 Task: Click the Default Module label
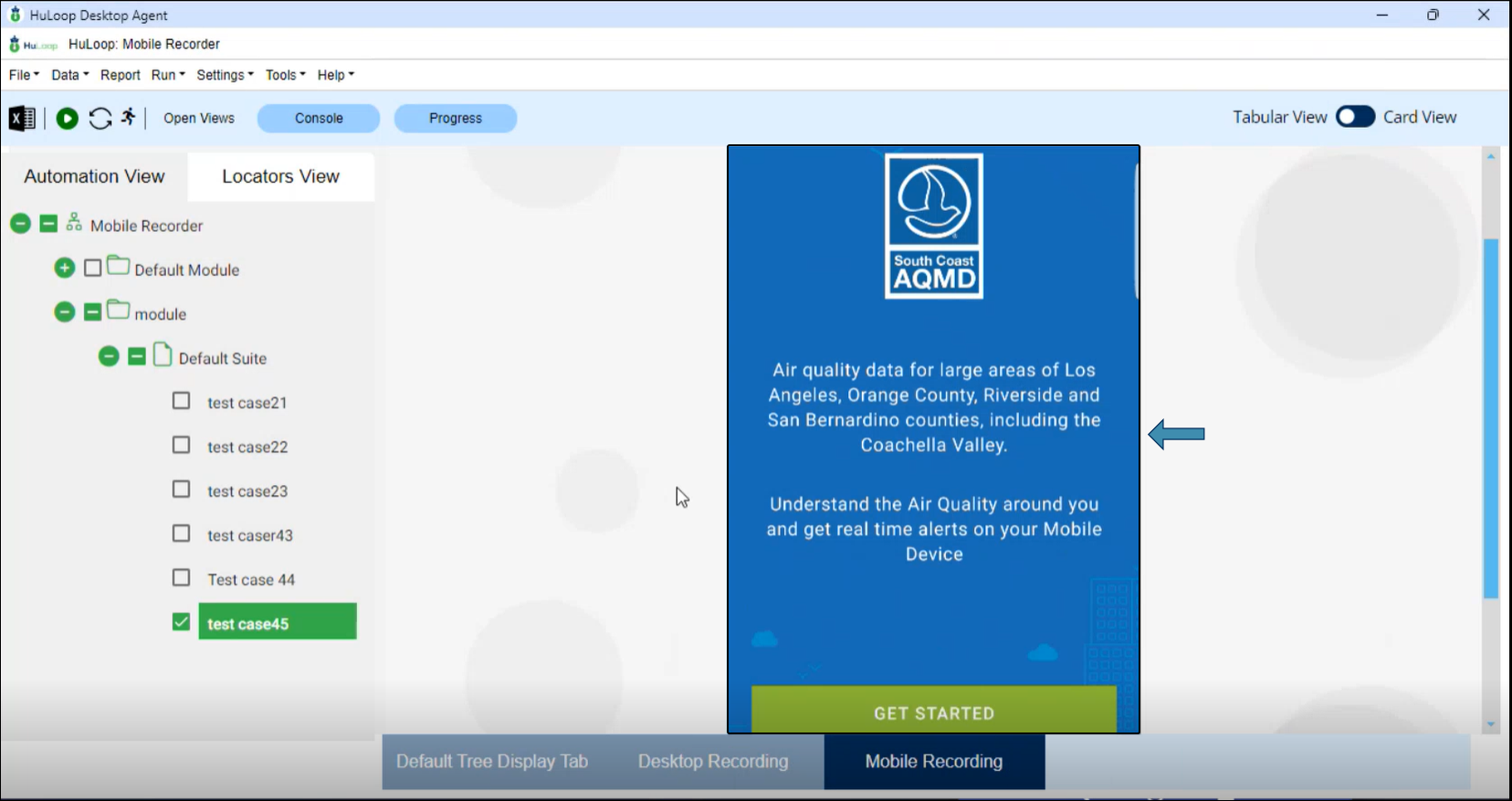click(x=187, y=269)
